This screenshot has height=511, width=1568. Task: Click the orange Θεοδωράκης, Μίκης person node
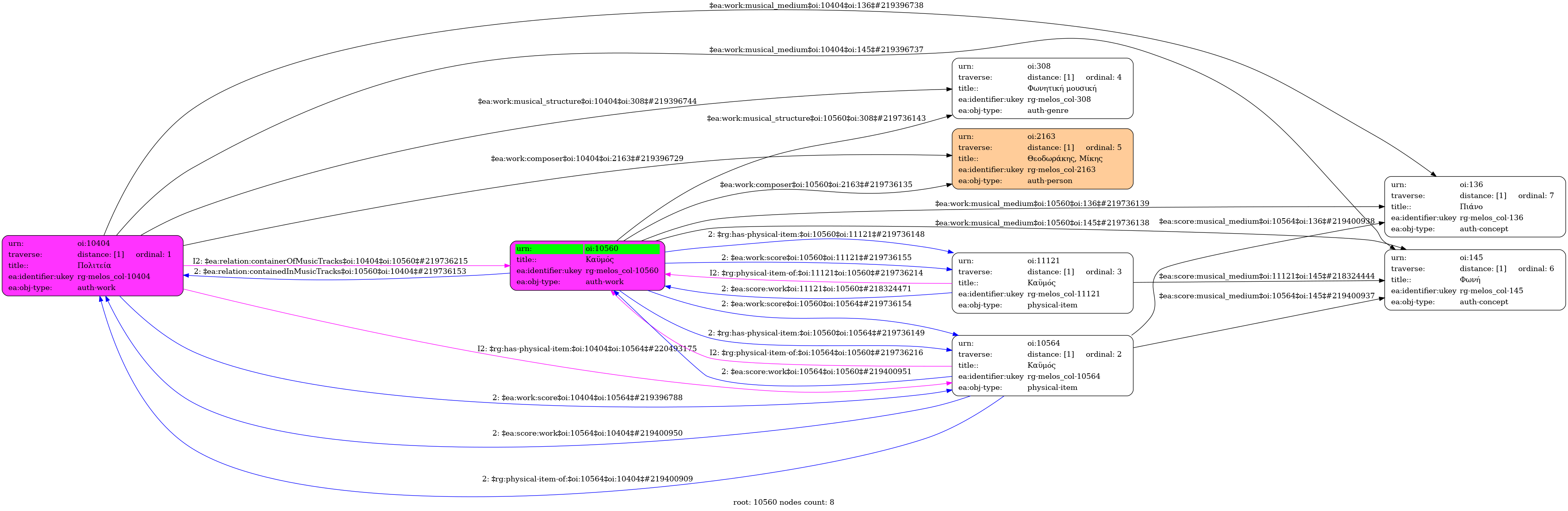click(x=1042, y=159)
